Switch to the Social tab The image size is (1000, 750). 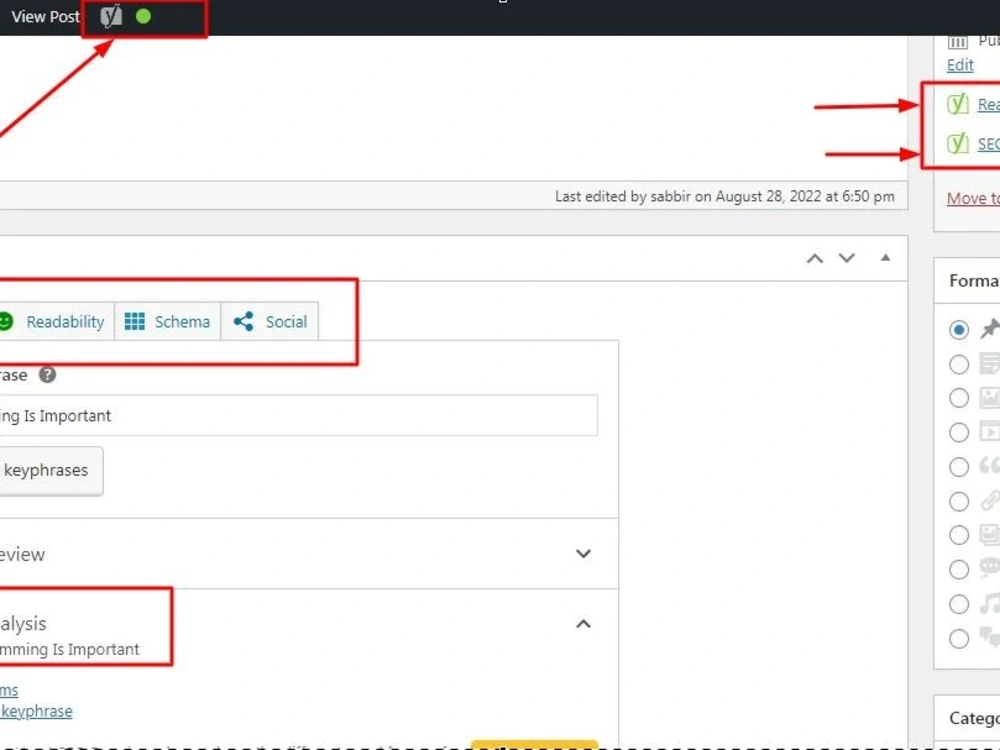click(x=269, y=321)
